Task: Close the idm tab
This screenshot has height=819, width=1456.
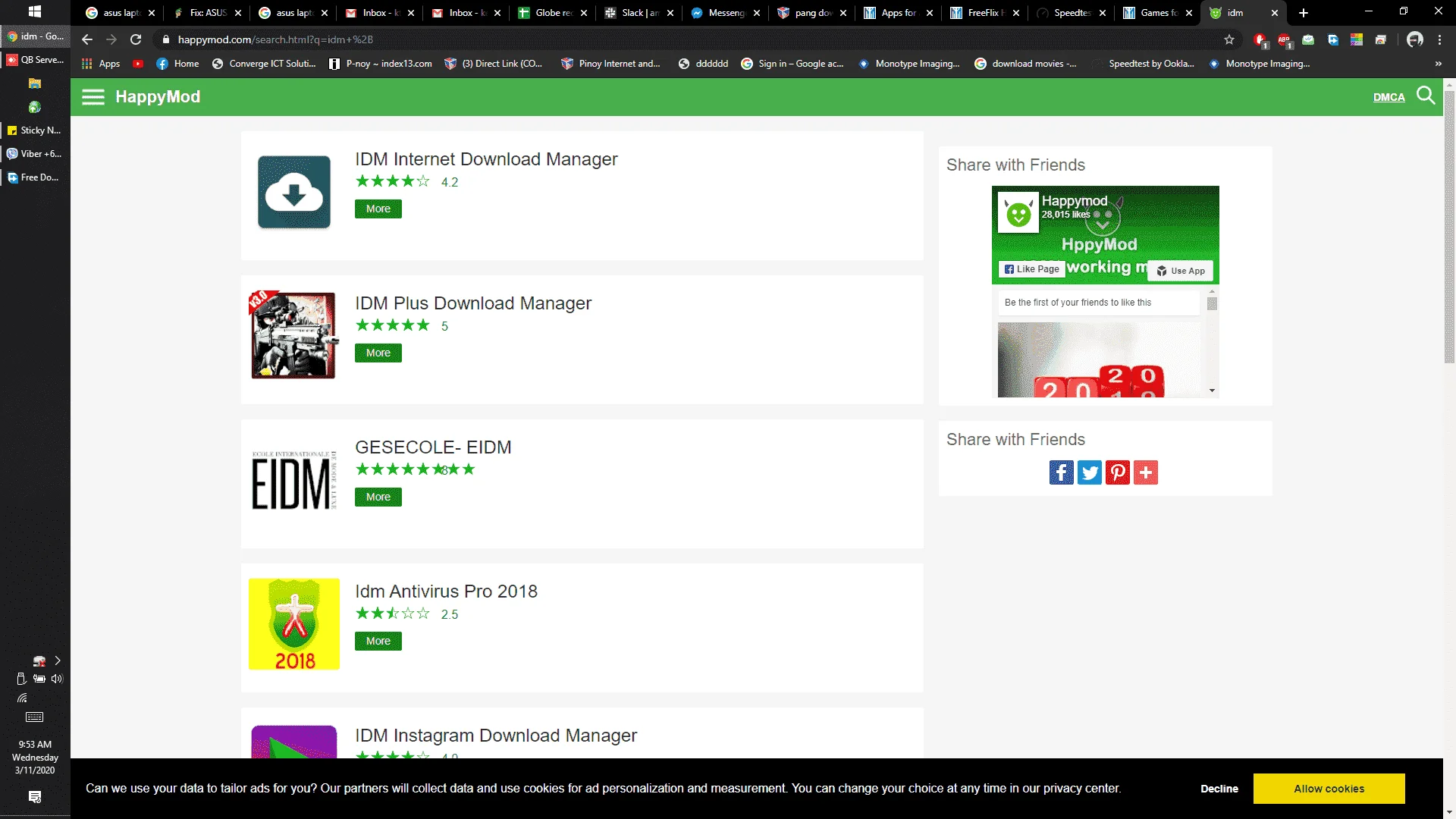Action: click(1275, 13)
